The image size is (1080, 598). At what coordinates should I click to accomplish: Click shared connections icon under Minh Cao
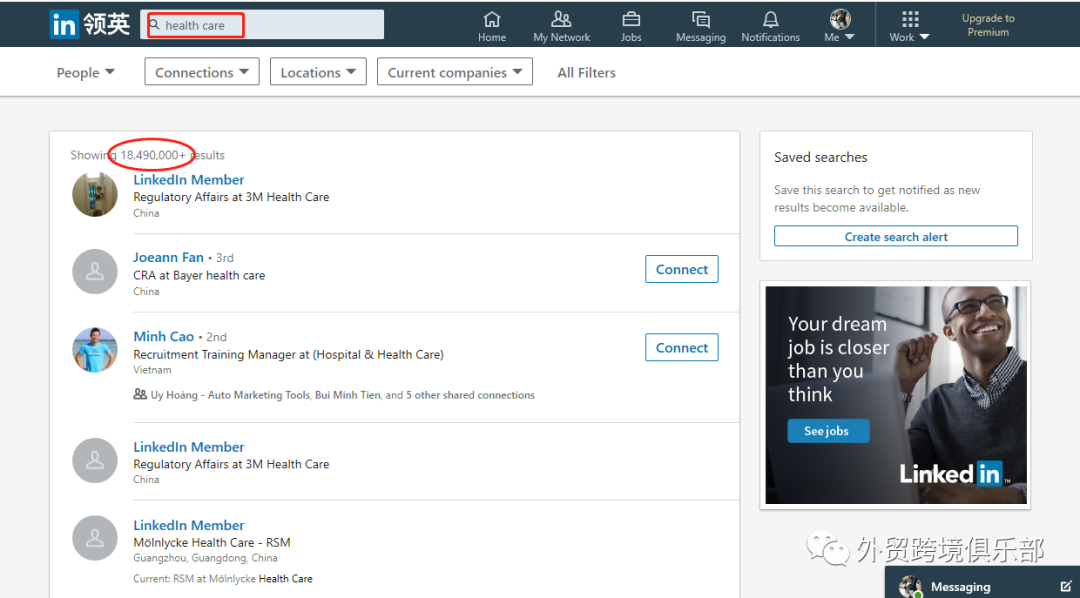[x=140, y=394]
